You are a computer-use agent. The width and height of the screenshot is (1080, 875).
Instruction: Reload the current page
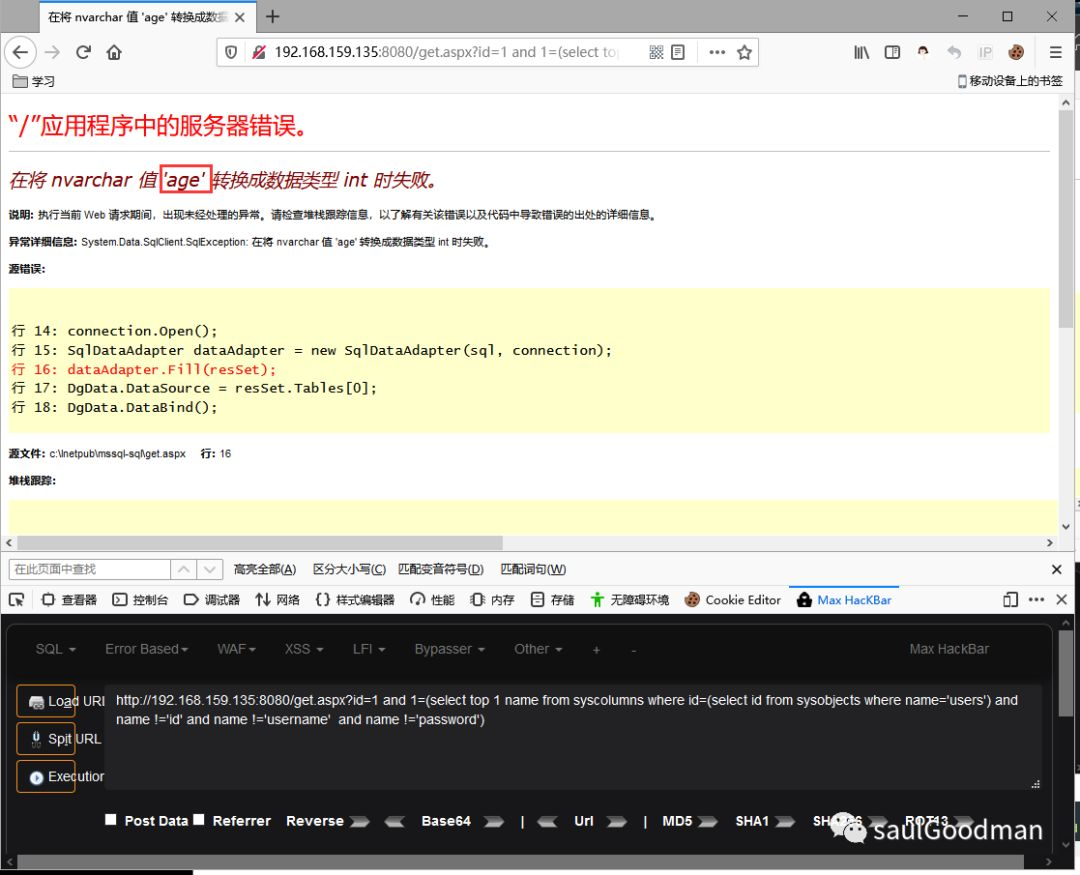(83, 52)
